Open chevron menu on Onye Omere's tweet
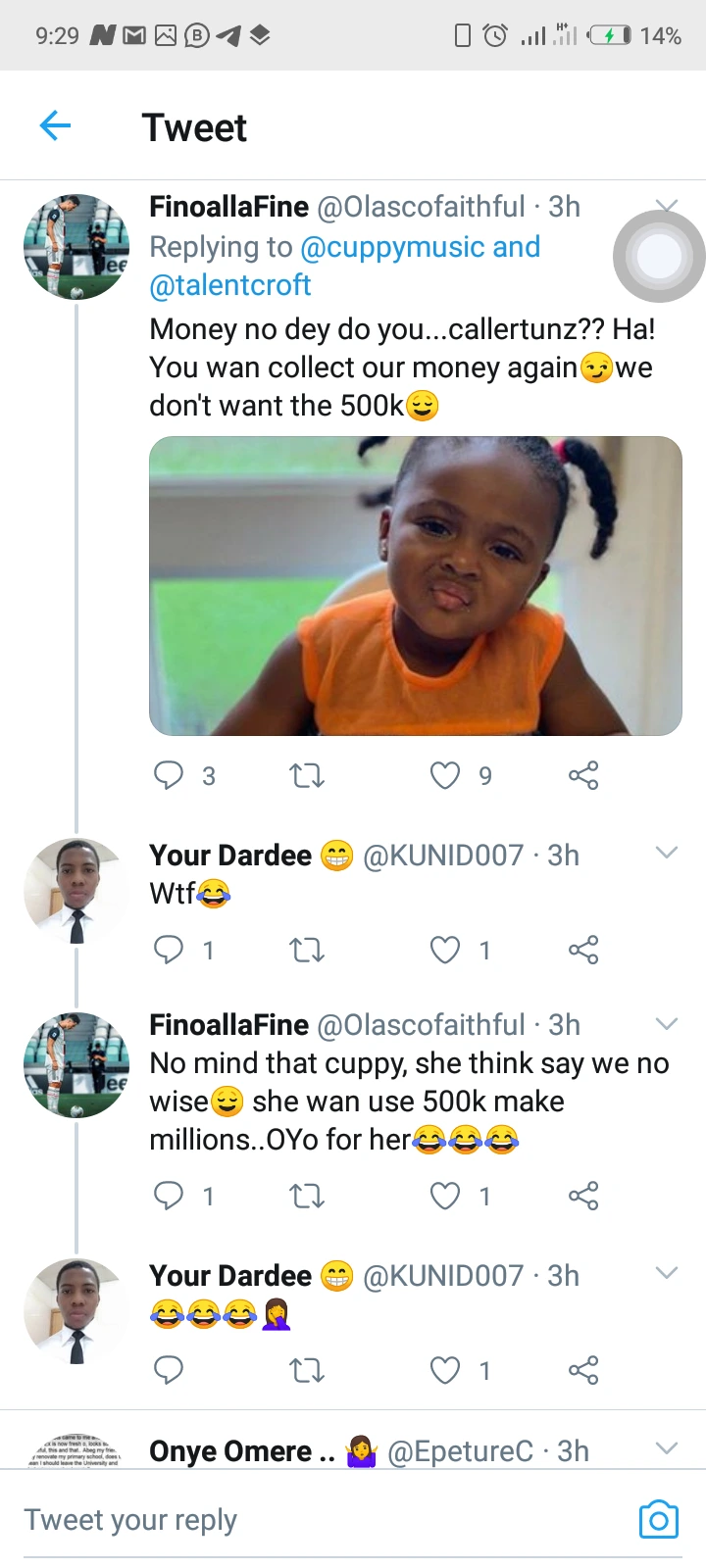Screen dimensions: 706x1568 667,1448
